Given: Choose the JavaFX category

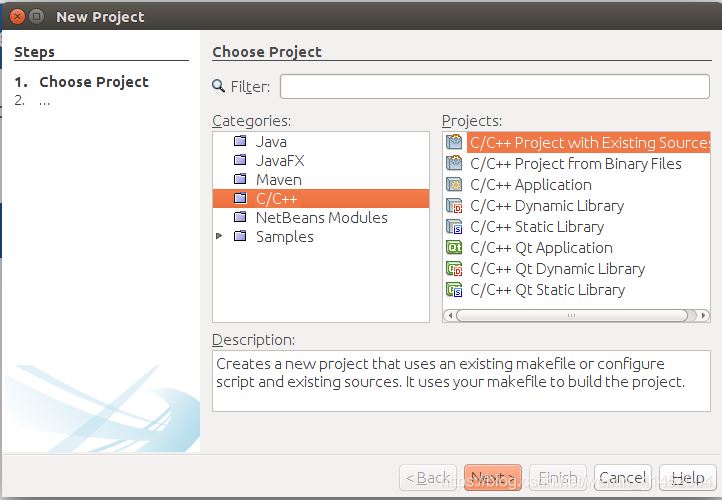Looking at the screenshot, I should click(279, 161).
